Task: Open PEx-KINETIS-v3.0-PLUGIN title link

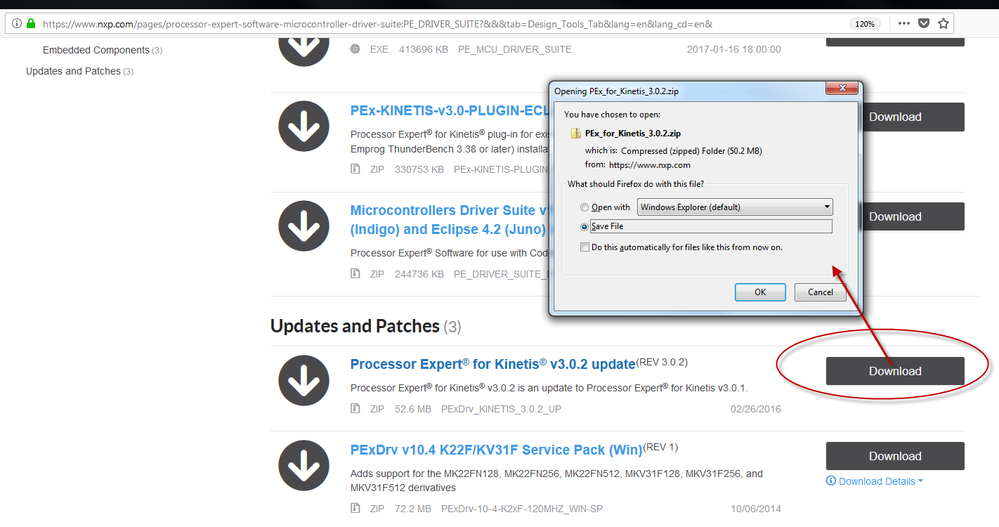Action: (449, 111)
